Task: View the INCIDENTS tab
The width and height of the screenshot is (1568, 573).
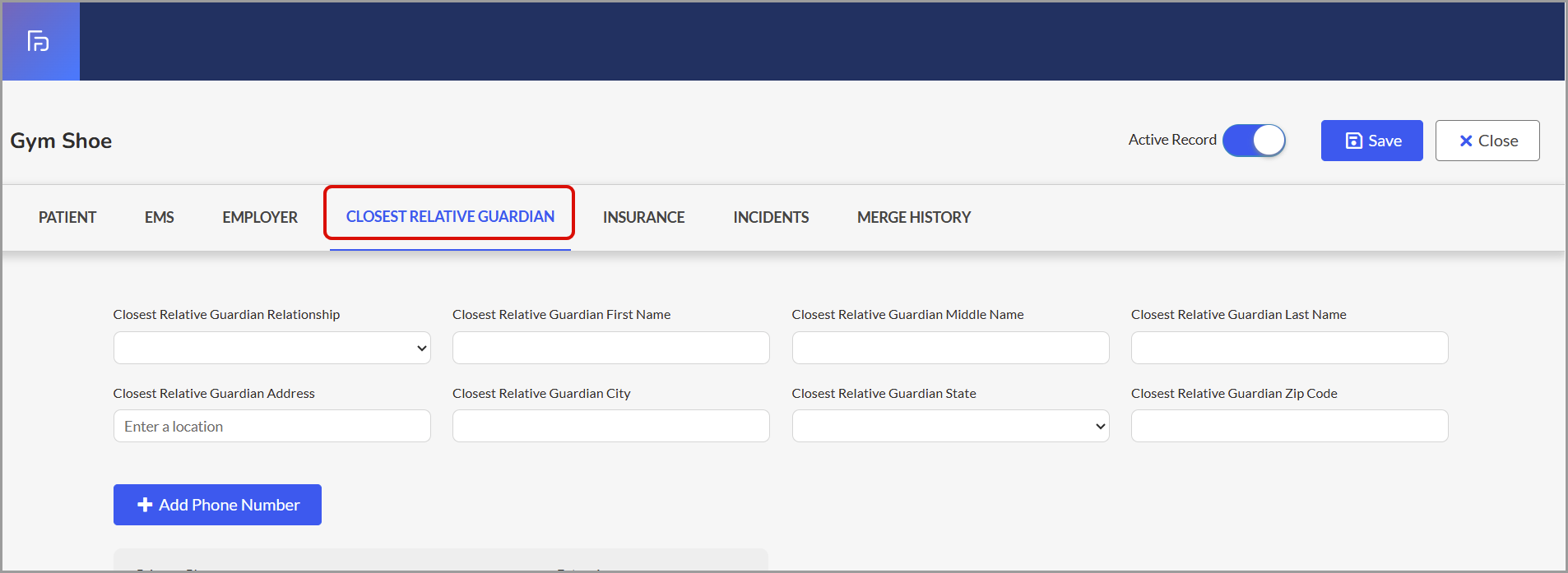Action: (771, 217)
